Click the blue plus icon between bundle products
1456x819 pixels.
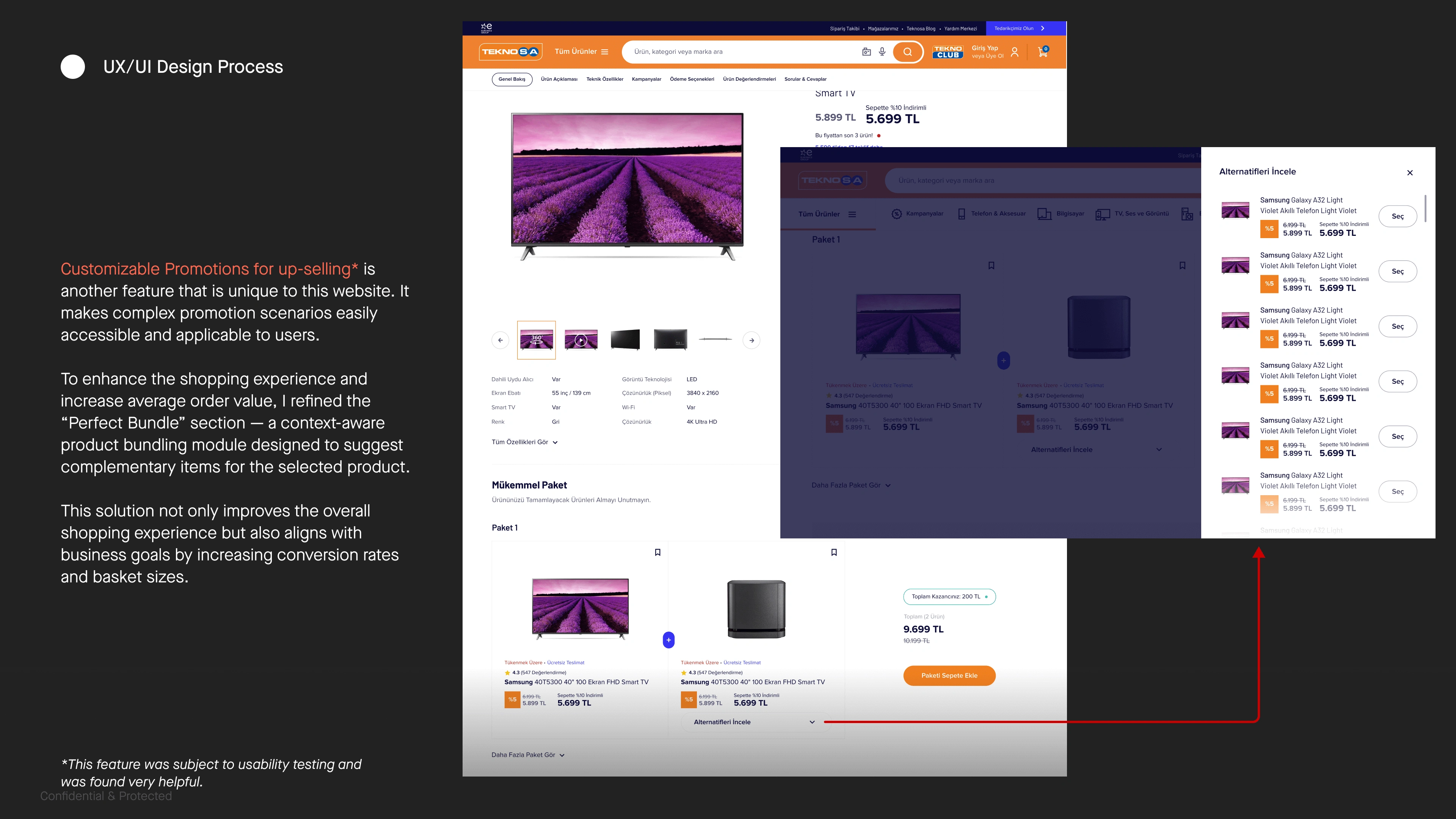click(668, 640)
